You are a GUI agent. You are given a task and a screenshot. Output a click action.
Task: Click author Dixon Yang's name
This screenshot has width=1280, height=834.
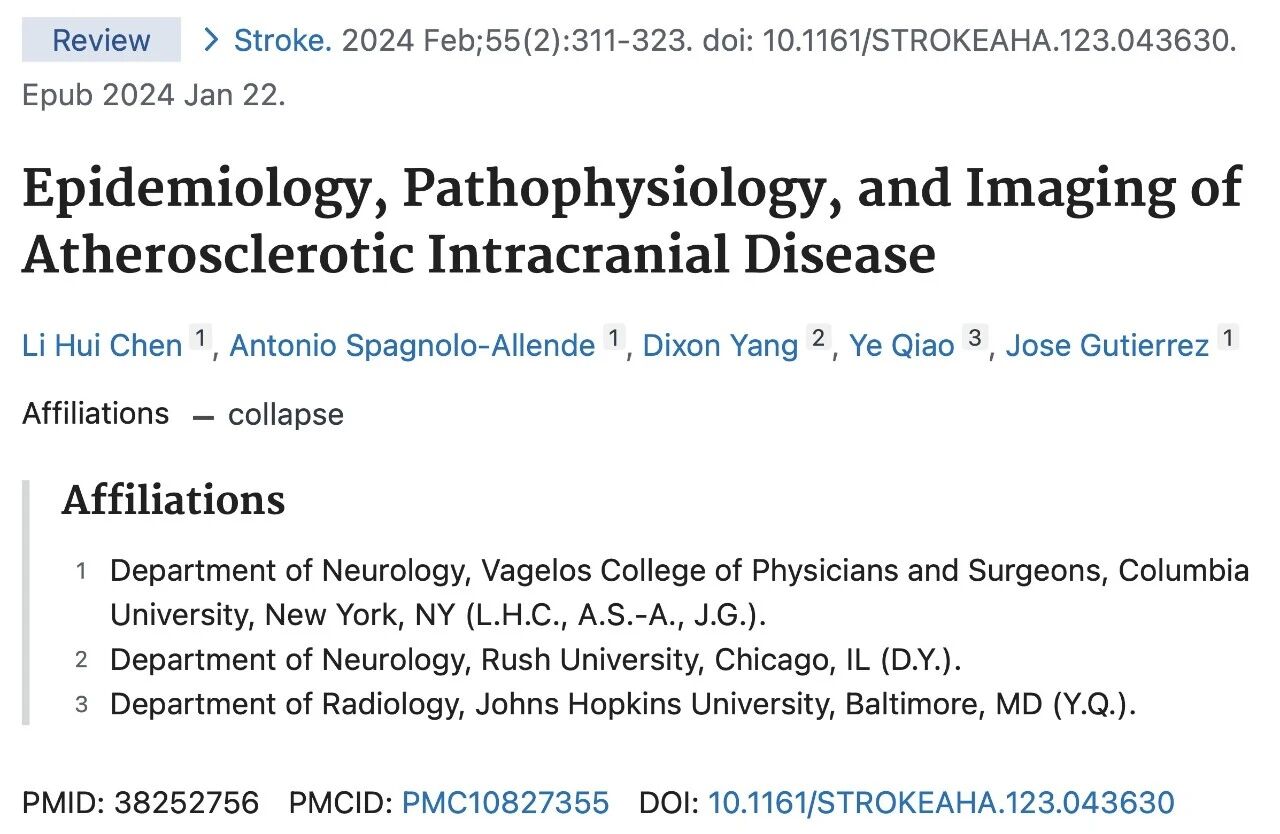[x=720, y=346]
